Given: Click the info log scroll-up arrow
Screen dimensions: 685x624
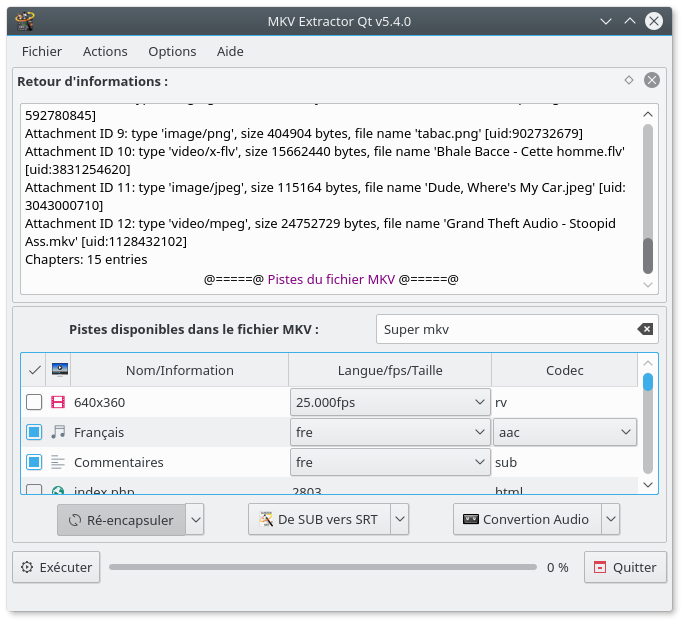Looking at the screenshot, I should click(x=648, y=114).
